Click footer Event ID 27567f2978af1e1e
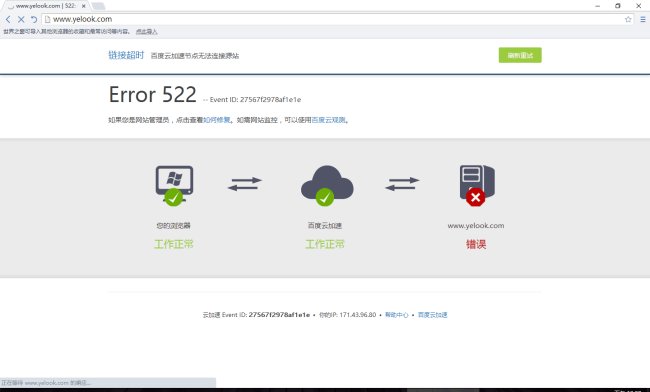650x392 pixels. (x=279, y=315)
